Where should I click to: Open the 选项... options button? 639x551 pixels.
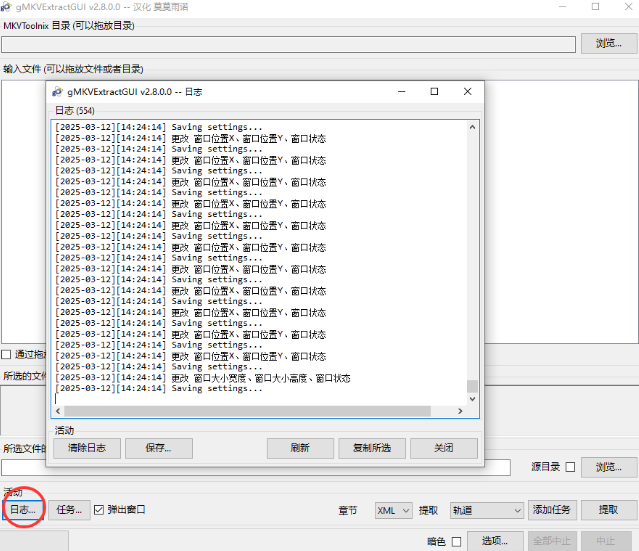pyautogui.click(x=495, y=541)
